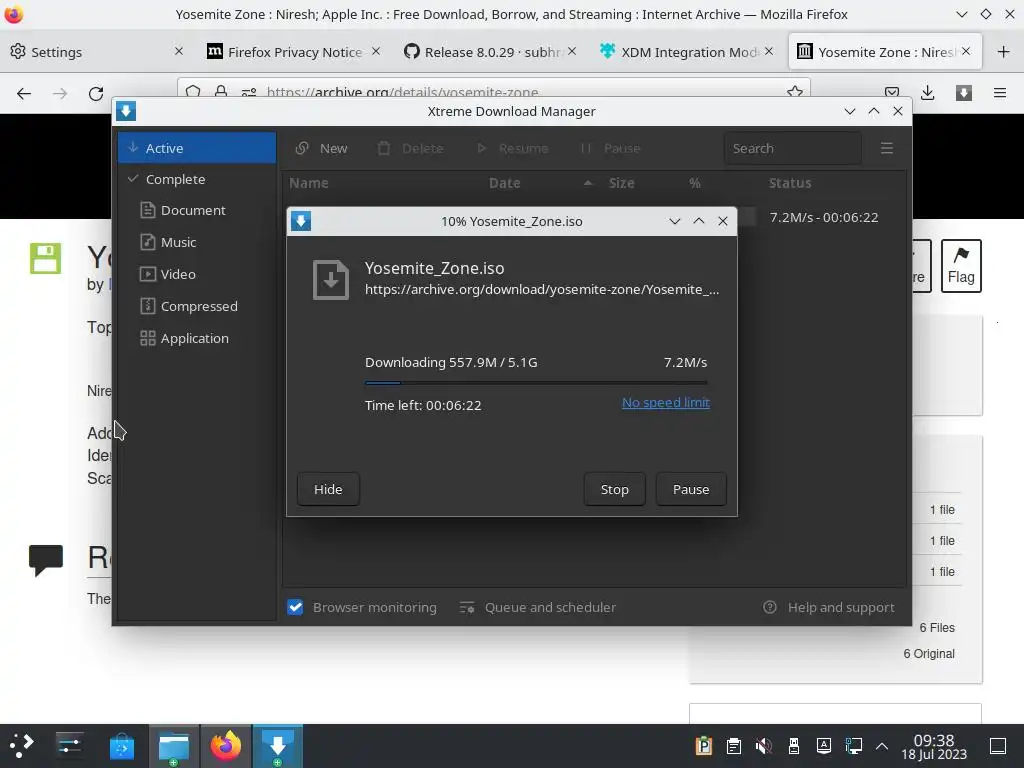Open the Firefox application menu

pos(1000,93)
